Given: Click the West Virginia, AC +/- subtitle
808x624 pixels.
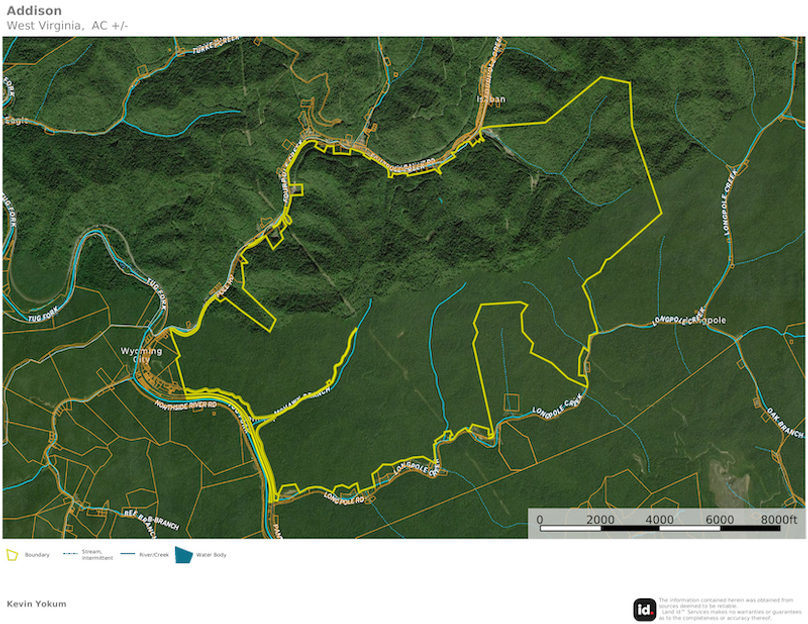Looking at the screenshot, I should (67, 25).
